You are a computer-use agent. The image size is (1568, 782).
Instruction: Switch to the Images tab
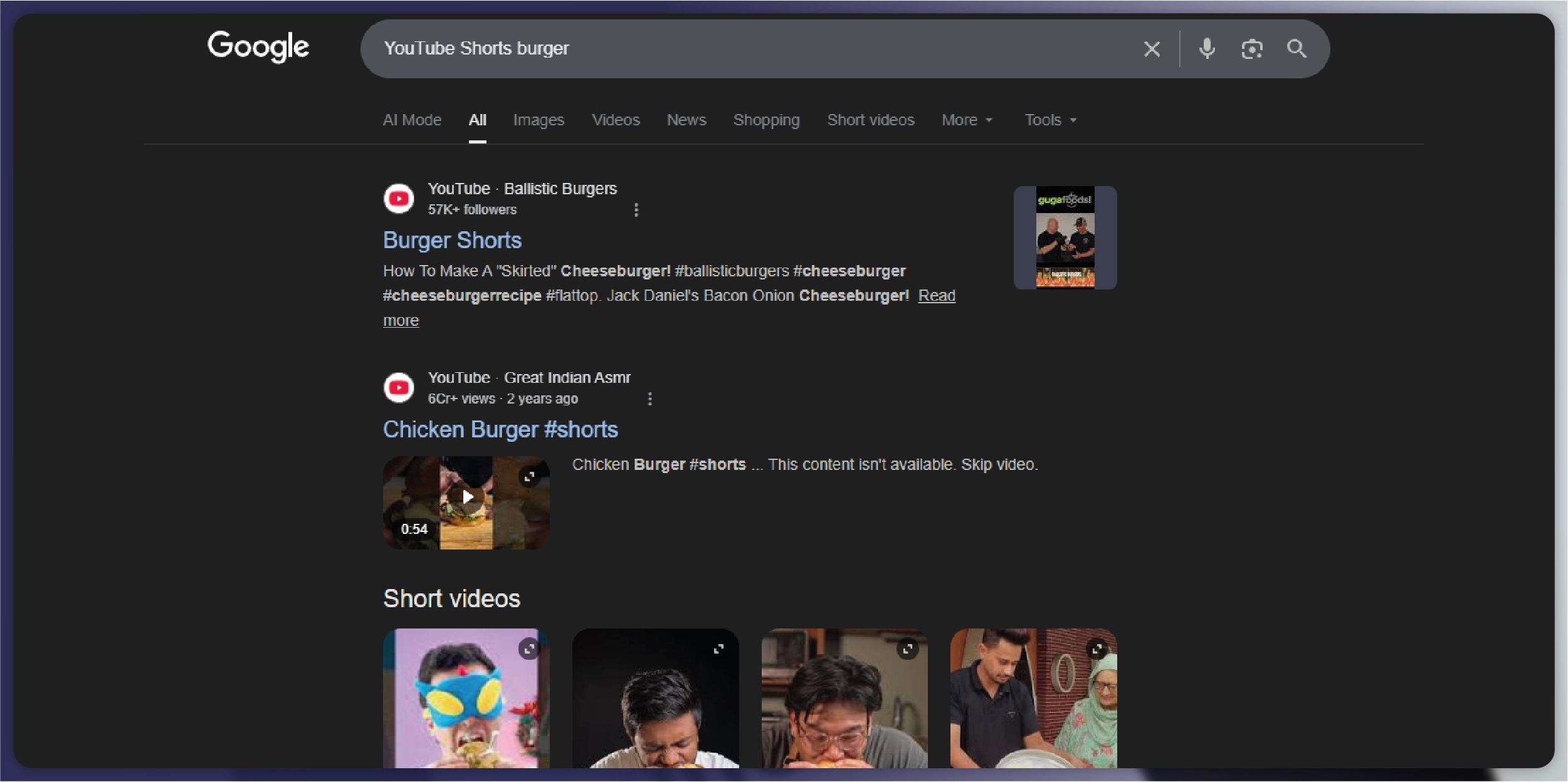(x=539, y=120)
